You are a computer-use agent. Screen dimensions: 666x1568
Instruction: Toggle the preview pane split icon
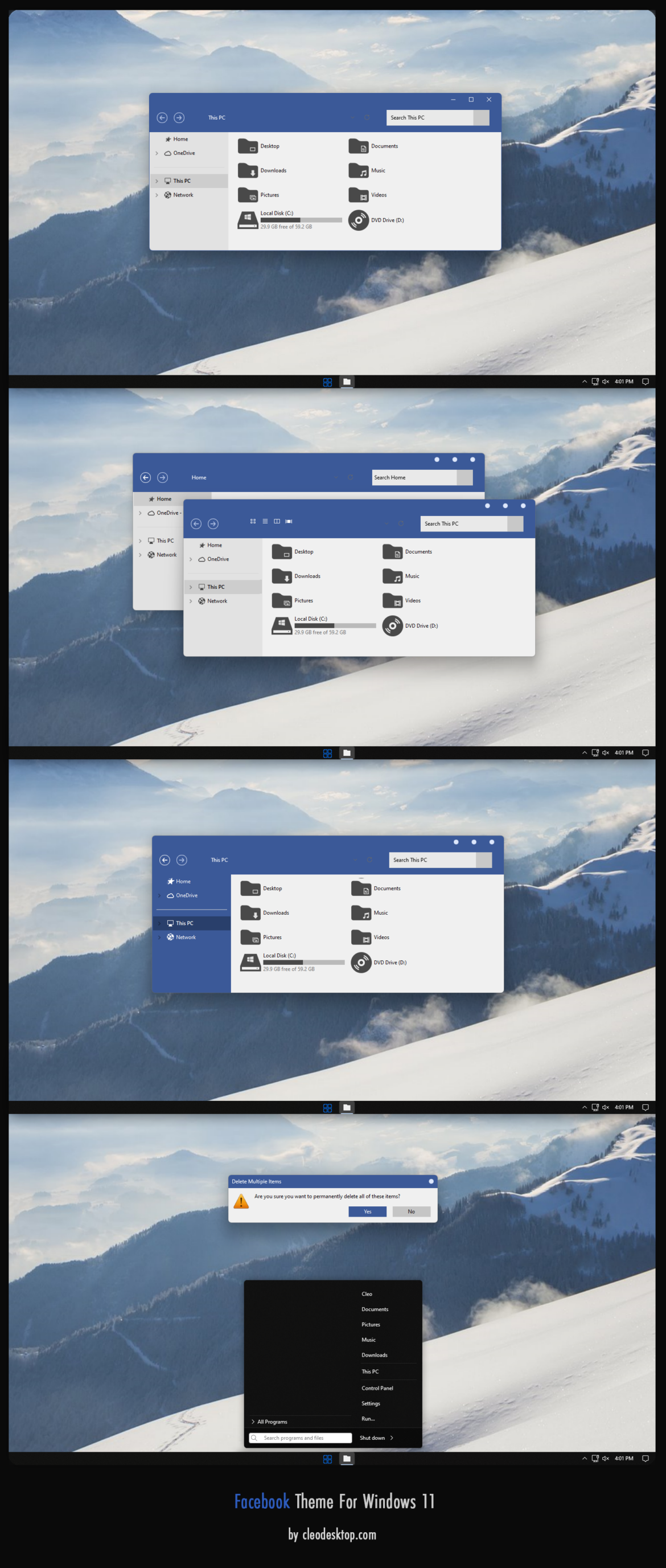(x=277, y=521)
